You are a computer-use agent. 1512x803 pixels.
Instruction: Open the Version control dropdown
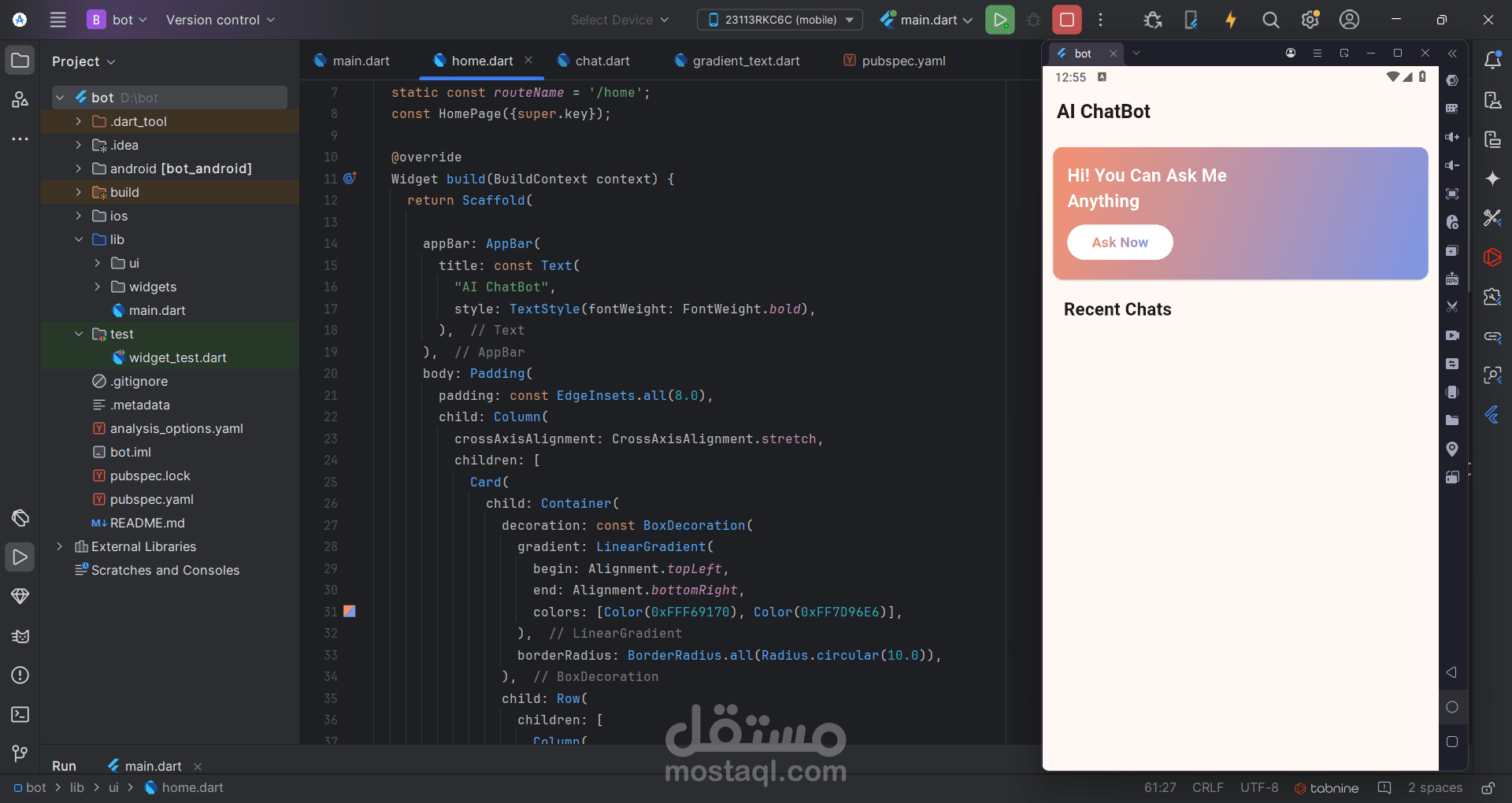[x=220, y=20]
